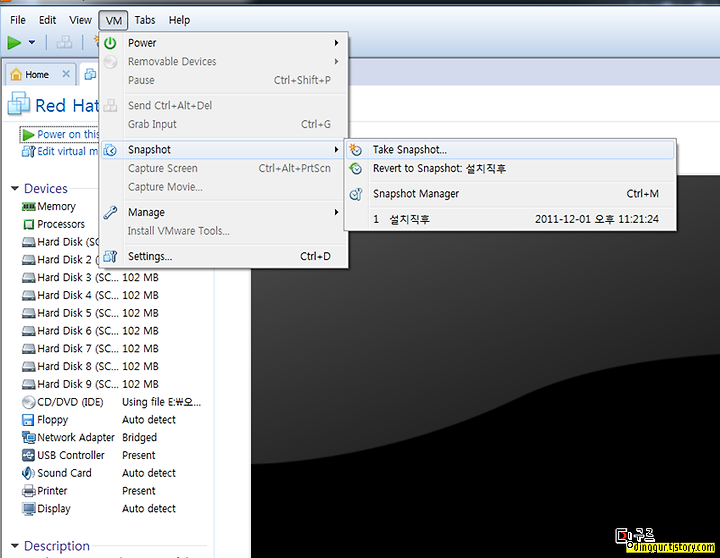Viewport: 720px width, 558px height.
Task: Expand the Removable Devices submenu arrow
Action: [x=336, y=61]
